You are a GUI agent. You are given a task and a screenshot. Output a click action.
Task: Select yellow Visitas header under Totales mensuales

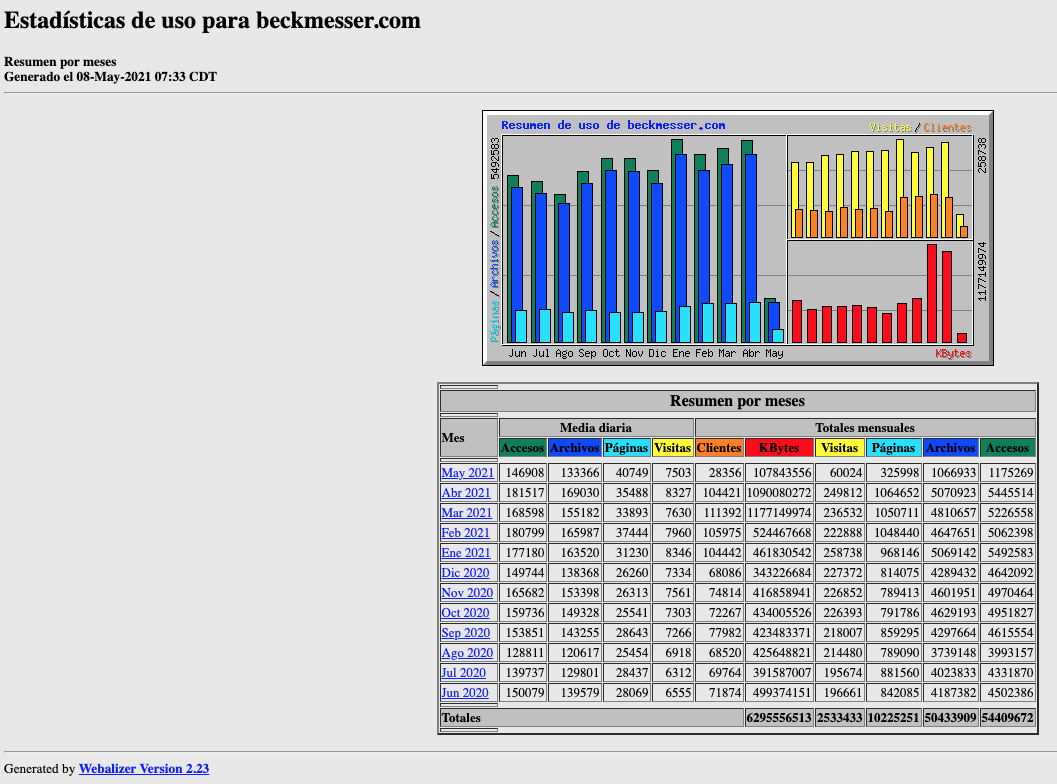tap(839, 448)
